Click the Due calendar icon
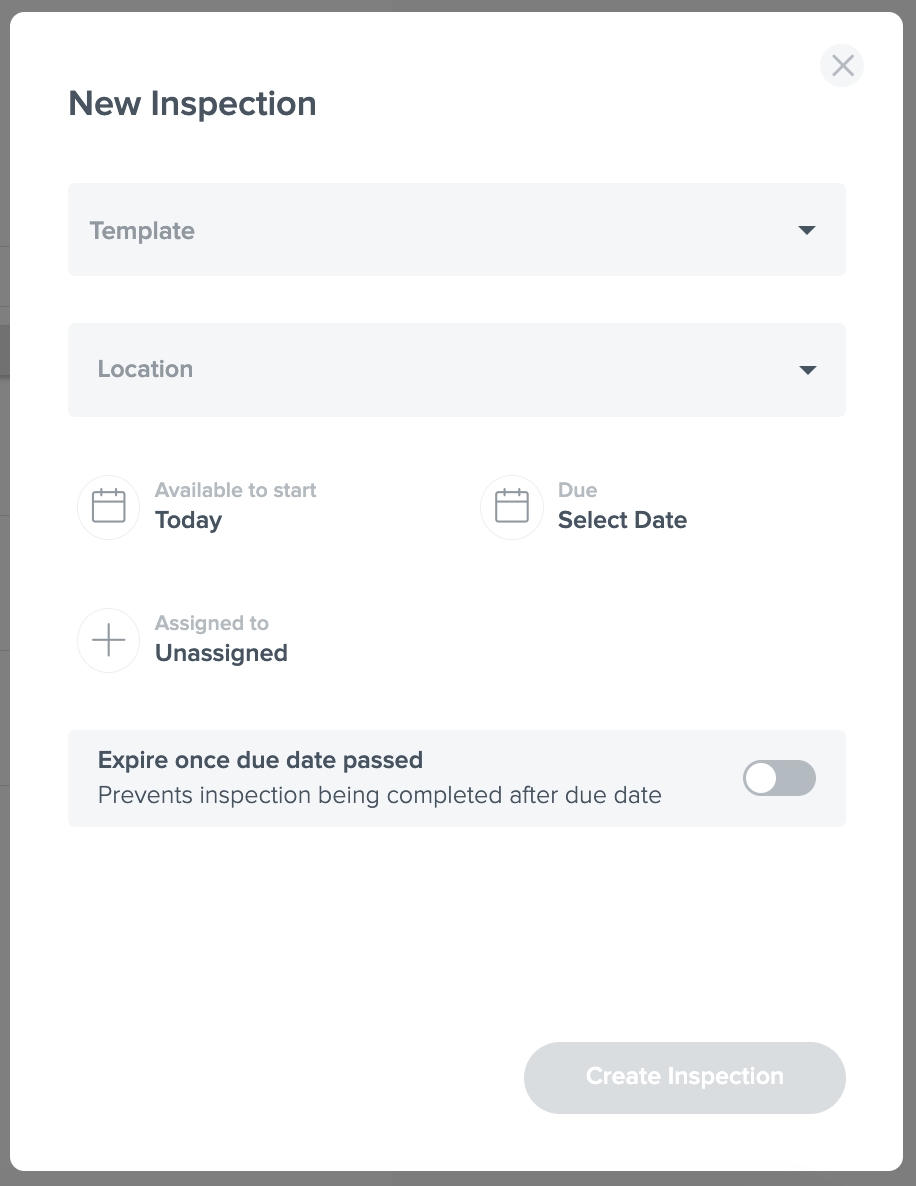This screenshot has width=916, height=1186. (512, 507)
